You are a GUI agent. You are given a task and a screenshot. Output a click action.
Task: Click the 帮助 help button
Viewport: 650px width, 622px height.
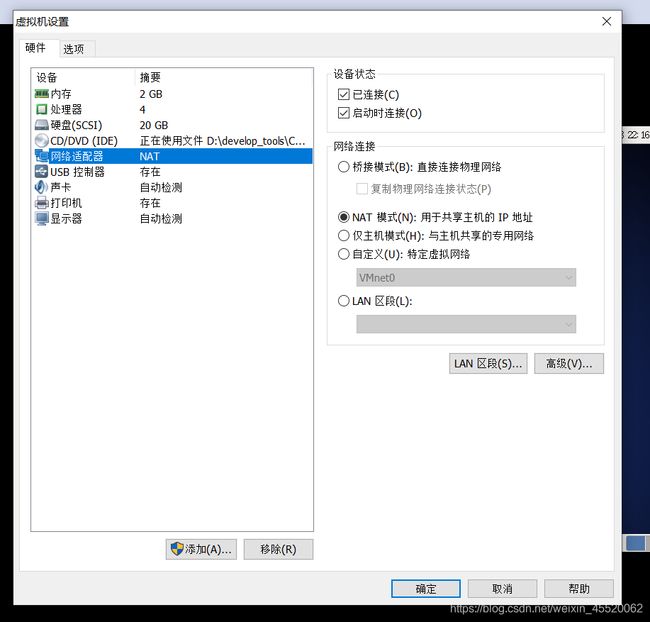(579, 588)
